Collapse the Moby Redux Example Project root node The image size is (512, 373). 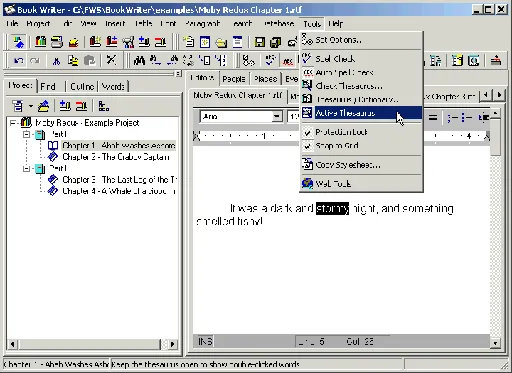(x=13, y=123)
